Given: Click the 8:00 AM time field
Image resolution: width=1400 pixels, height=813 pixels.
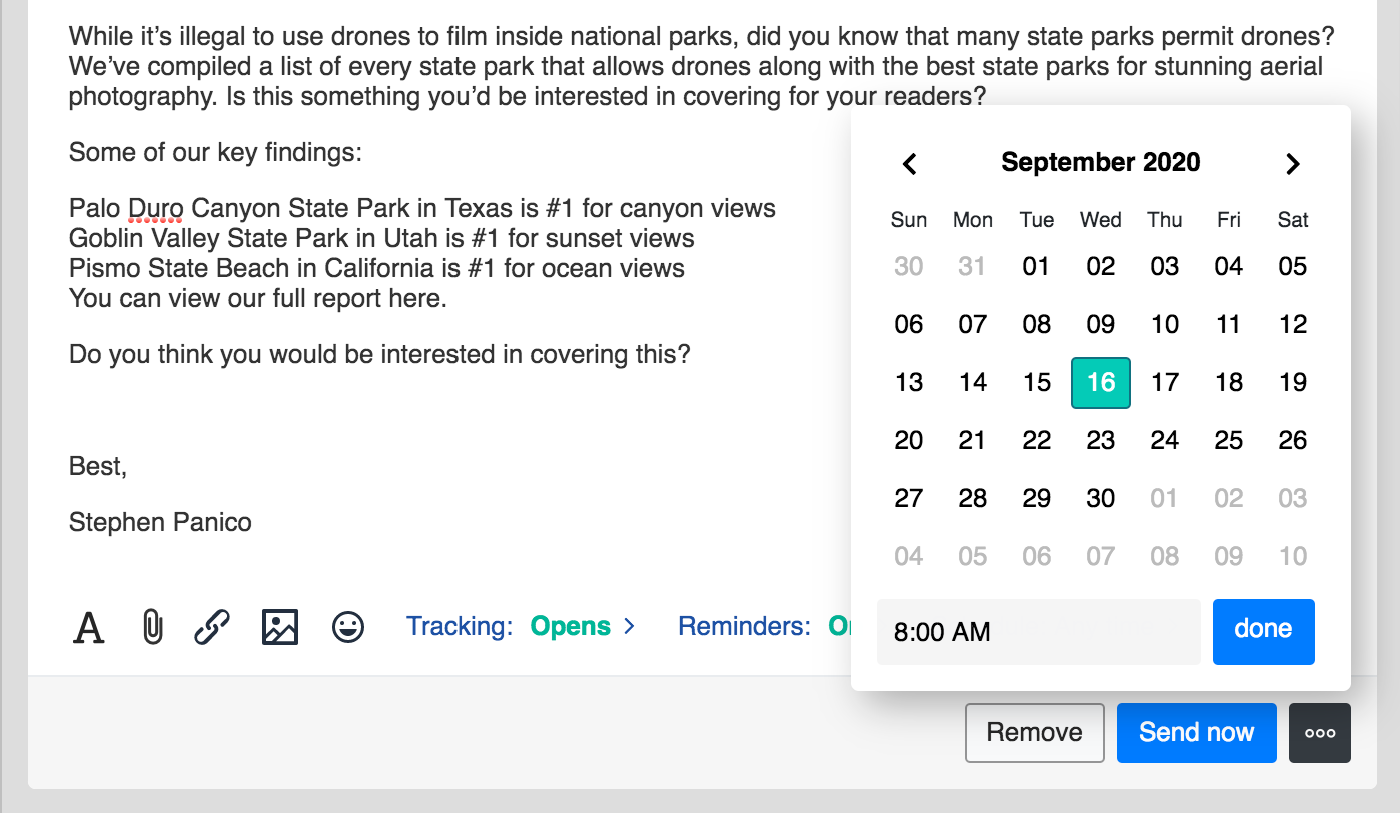Looking at the screenshot, I should 1038,632.
